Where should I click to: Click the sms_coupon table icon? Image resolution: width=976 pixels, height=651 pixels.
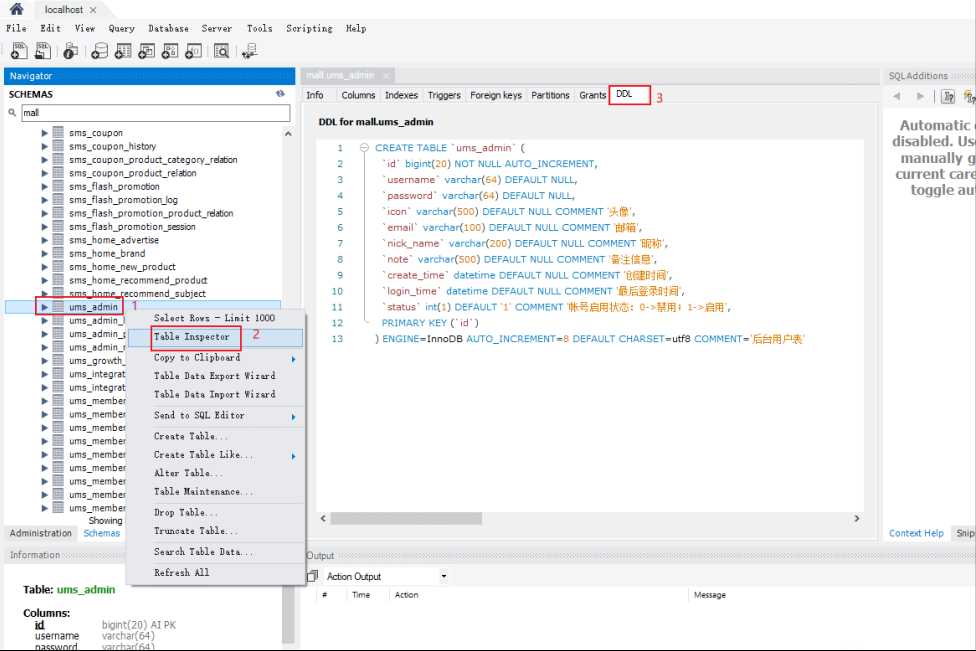58,133
